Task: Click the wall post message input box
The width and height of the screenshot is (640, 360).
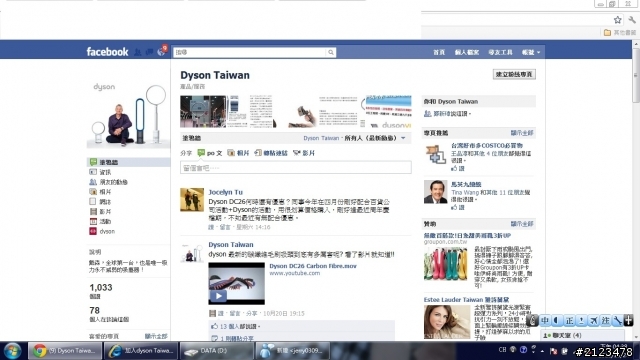Action: click(x=296, y=168)
